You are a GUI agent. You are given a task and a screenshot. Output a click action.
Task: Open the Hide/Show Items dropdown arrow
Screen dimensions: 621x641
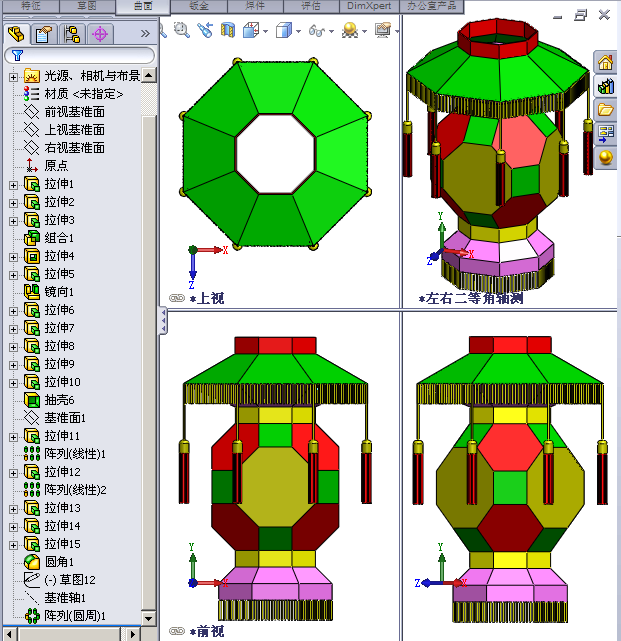coord(332,31)
